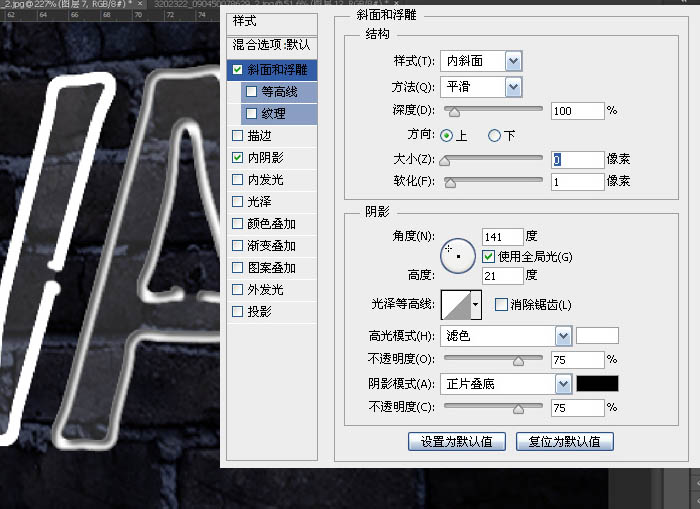Image resolution: width=700 pixels, height=509 pixels.
Task: Select direction 下 radio button
Action: (x=494, y=135)
